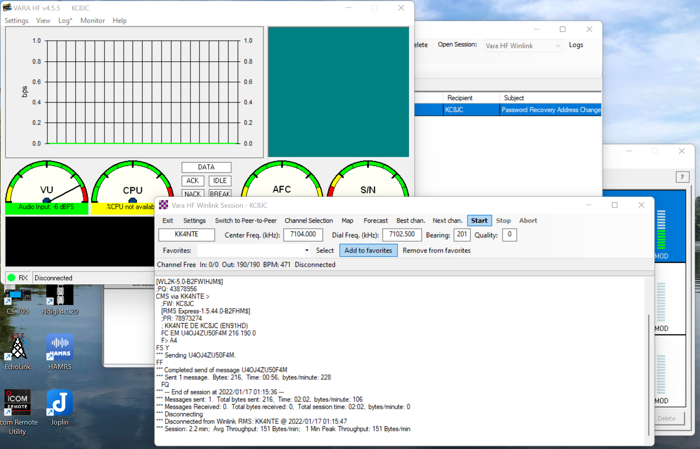Viewport: 700px width, 449px height.
Task: Click the help question mark button
Action: [x=682, y=177]
